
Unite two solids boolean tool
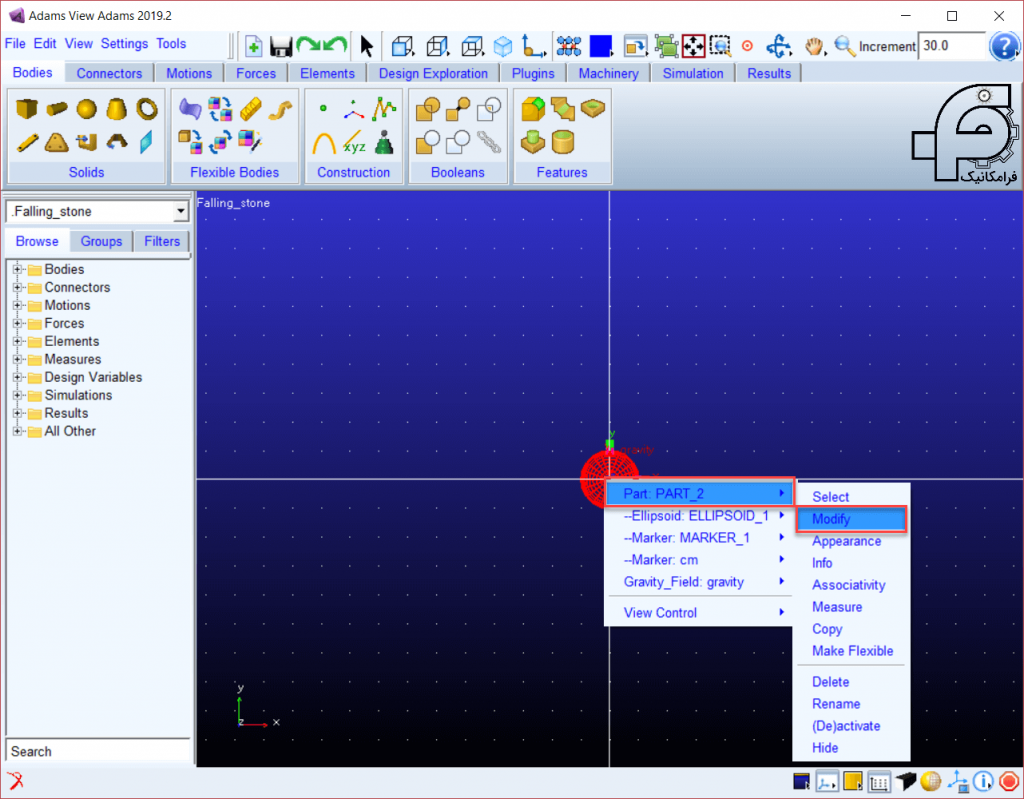(x=428, y=108)
